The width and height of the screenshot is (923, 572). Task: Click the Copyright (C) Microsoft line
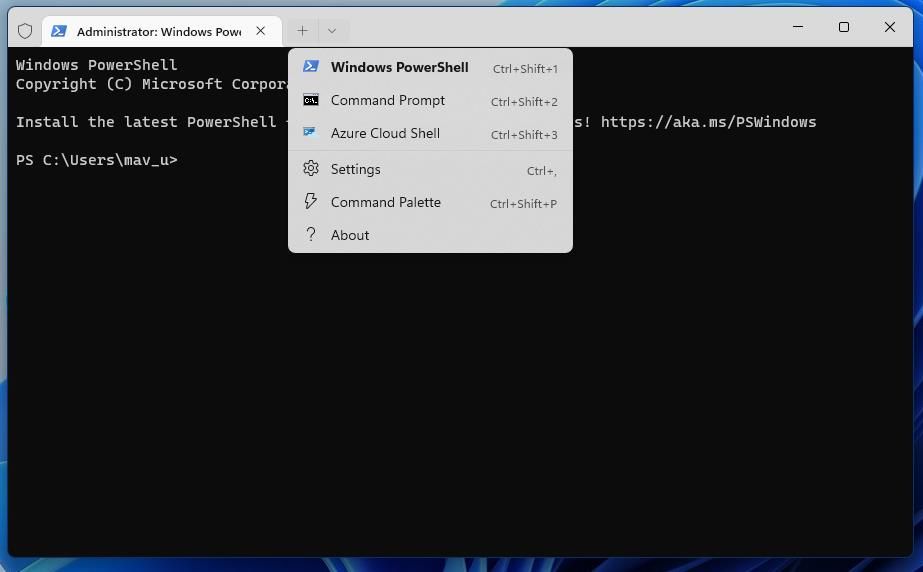[152, 84]
